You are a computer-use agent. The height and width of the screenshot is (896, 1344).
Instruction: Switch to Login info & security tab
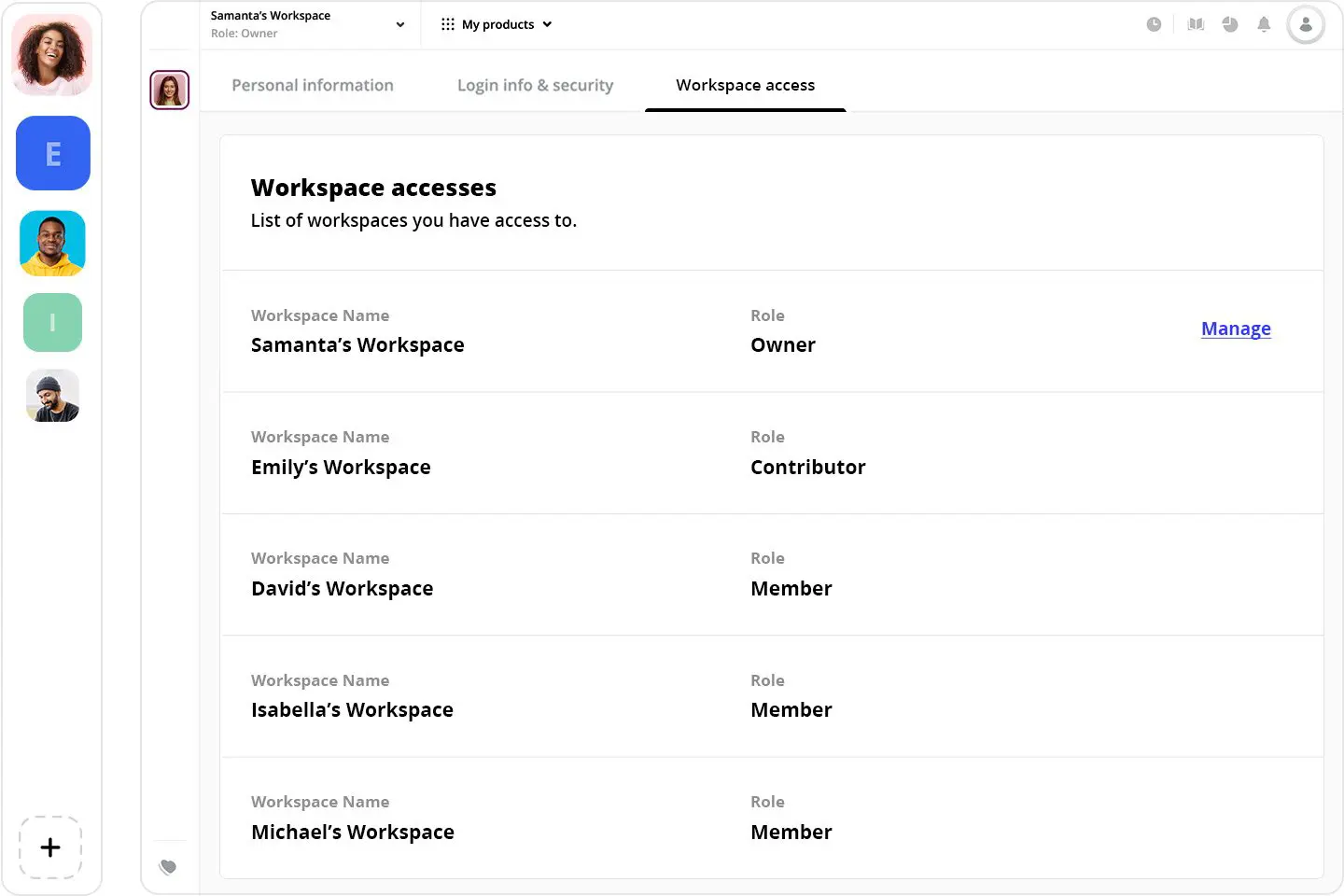coord(535,85)
